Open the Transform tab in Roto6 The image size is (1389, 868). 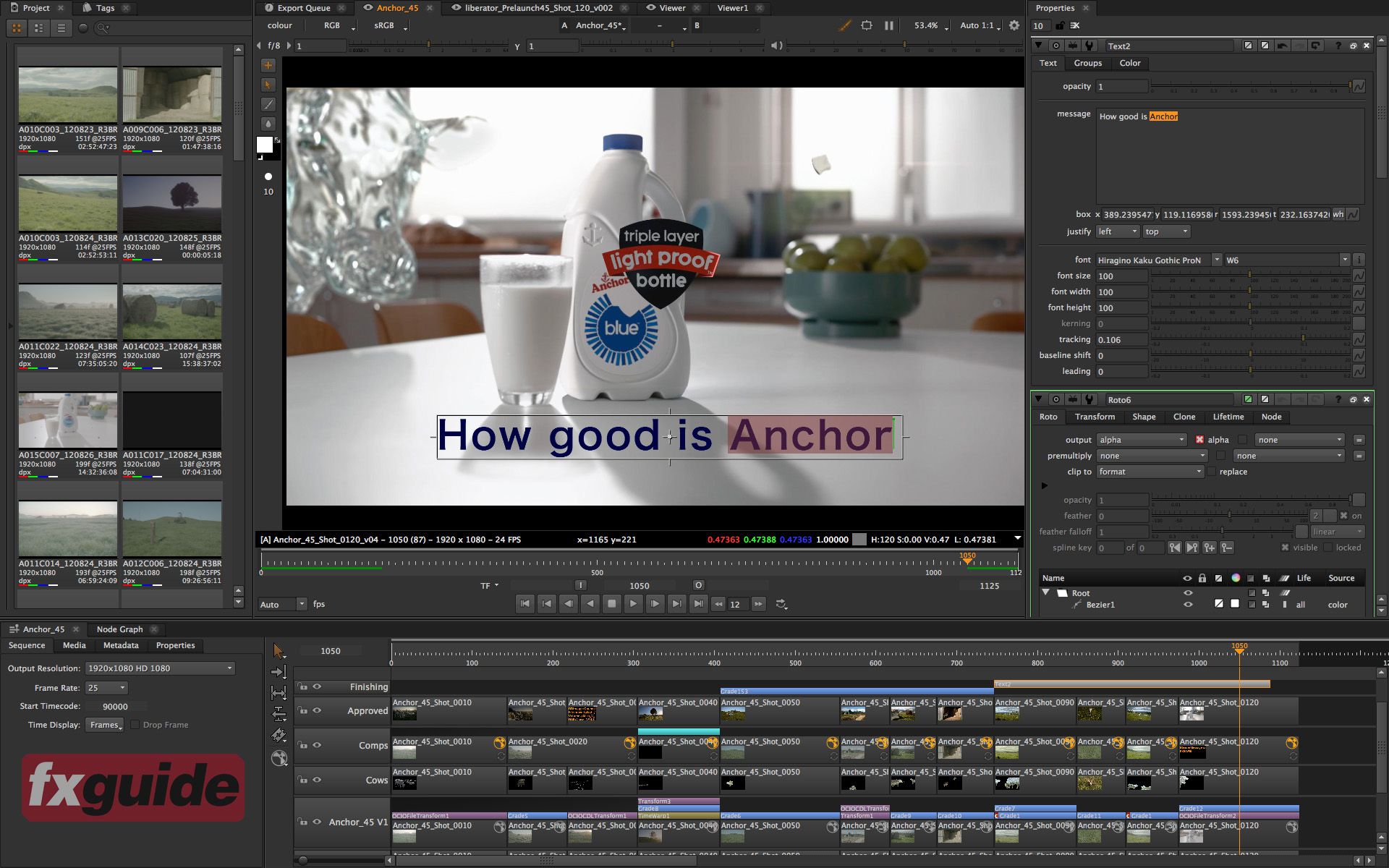[1095, 417]
